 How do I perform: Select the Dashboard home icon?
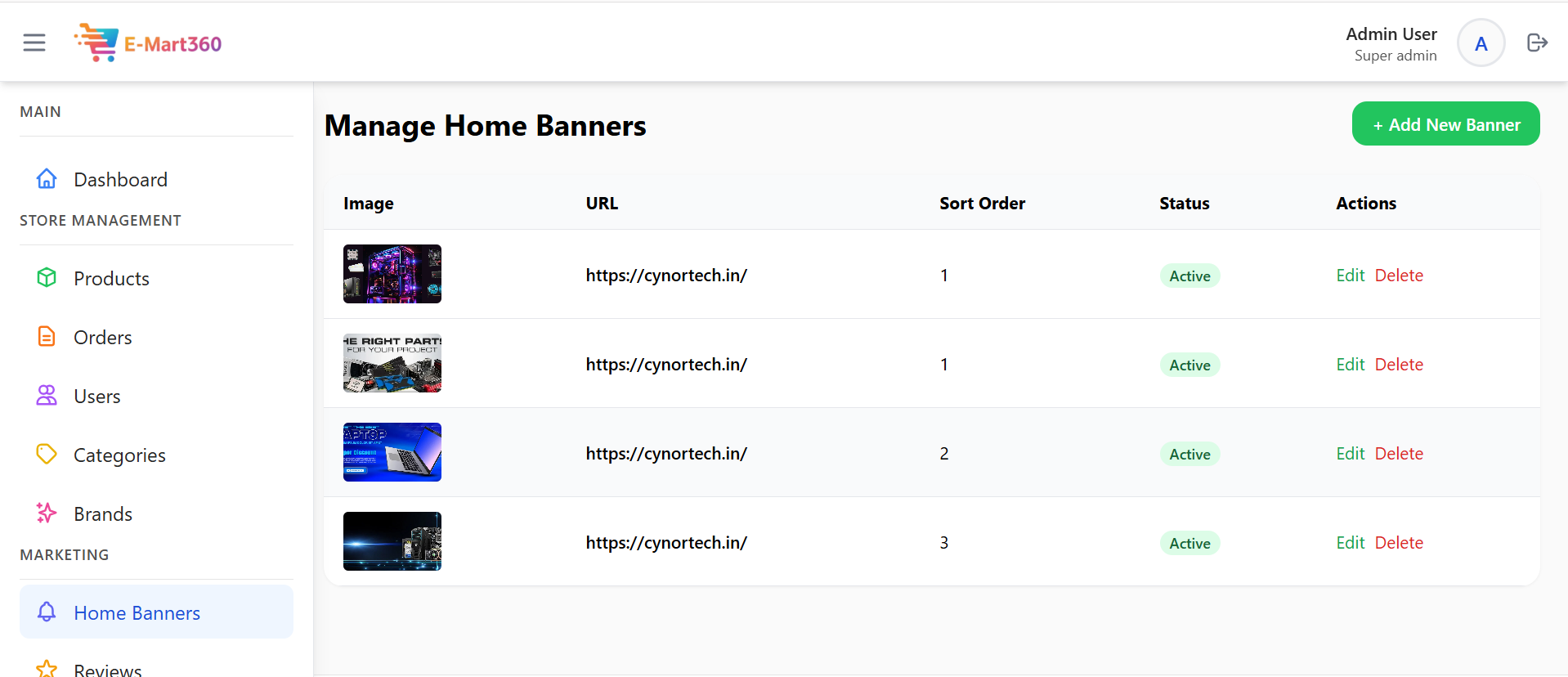(x=47, y=178)
